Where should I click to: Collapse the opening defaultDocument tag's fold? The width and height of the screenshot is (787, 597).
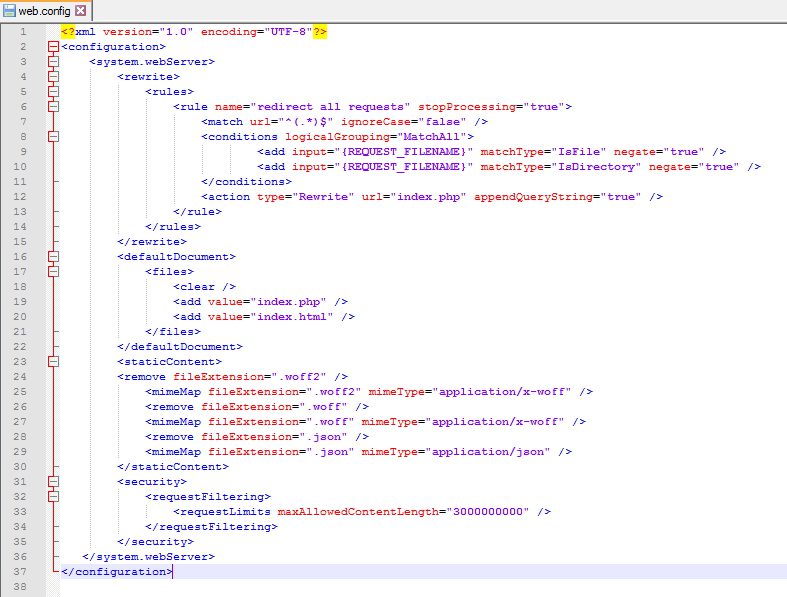point(54,257)
